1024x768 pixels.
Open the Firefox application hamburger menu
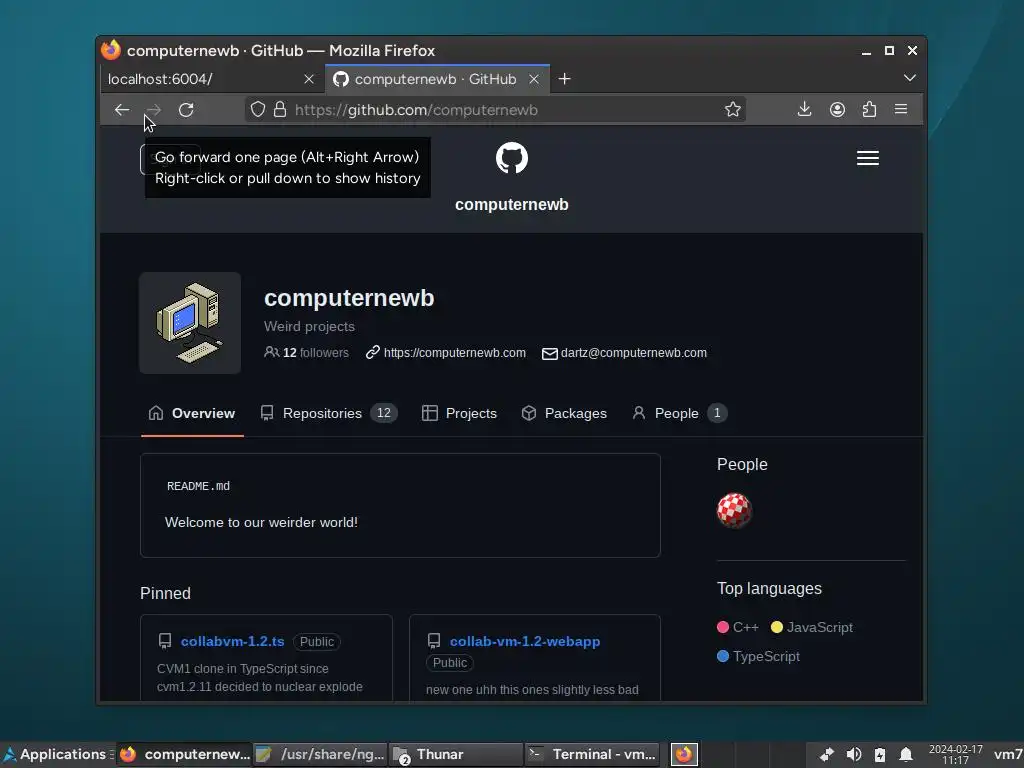[x=901, y=109]
